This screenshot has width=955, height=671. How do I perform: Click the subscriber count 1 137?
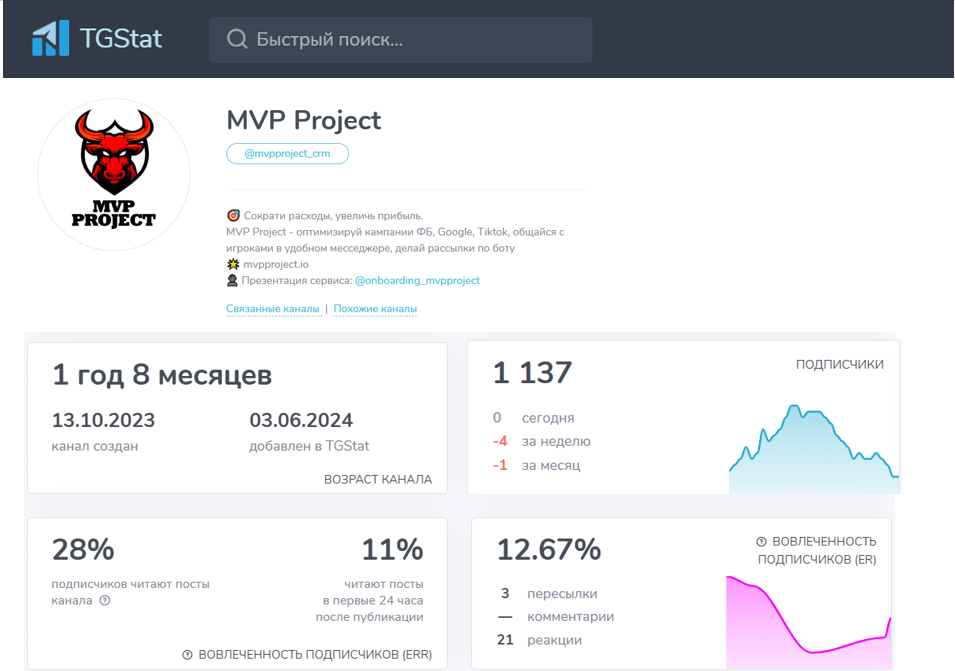(532, 373)
